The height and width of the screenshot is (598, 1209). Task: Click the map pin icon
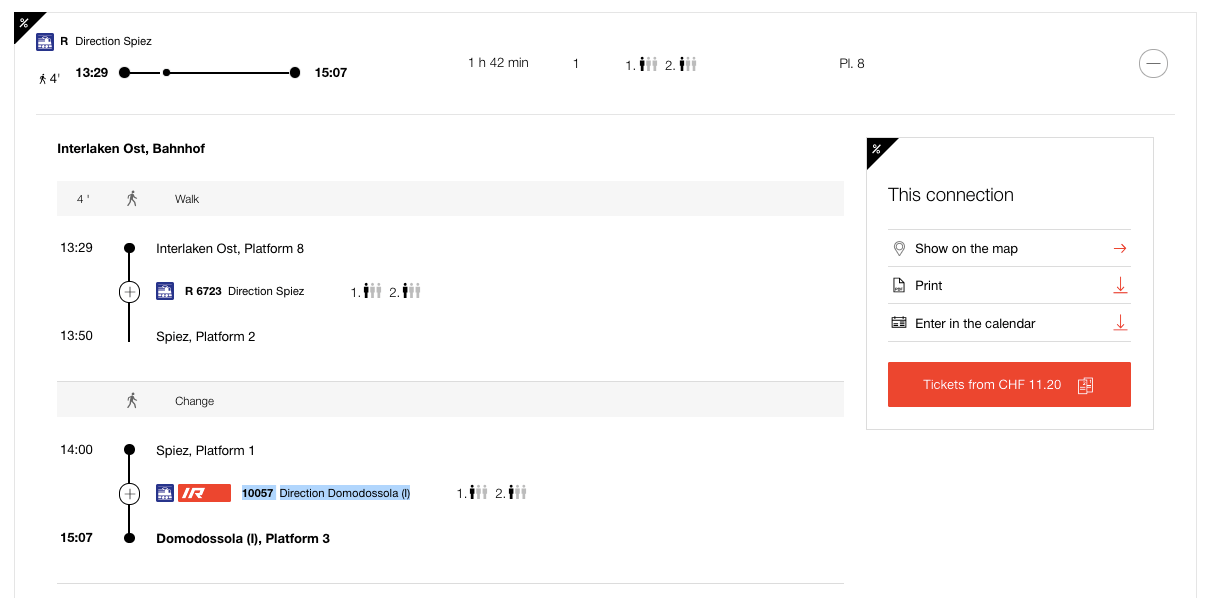[898, 248]
